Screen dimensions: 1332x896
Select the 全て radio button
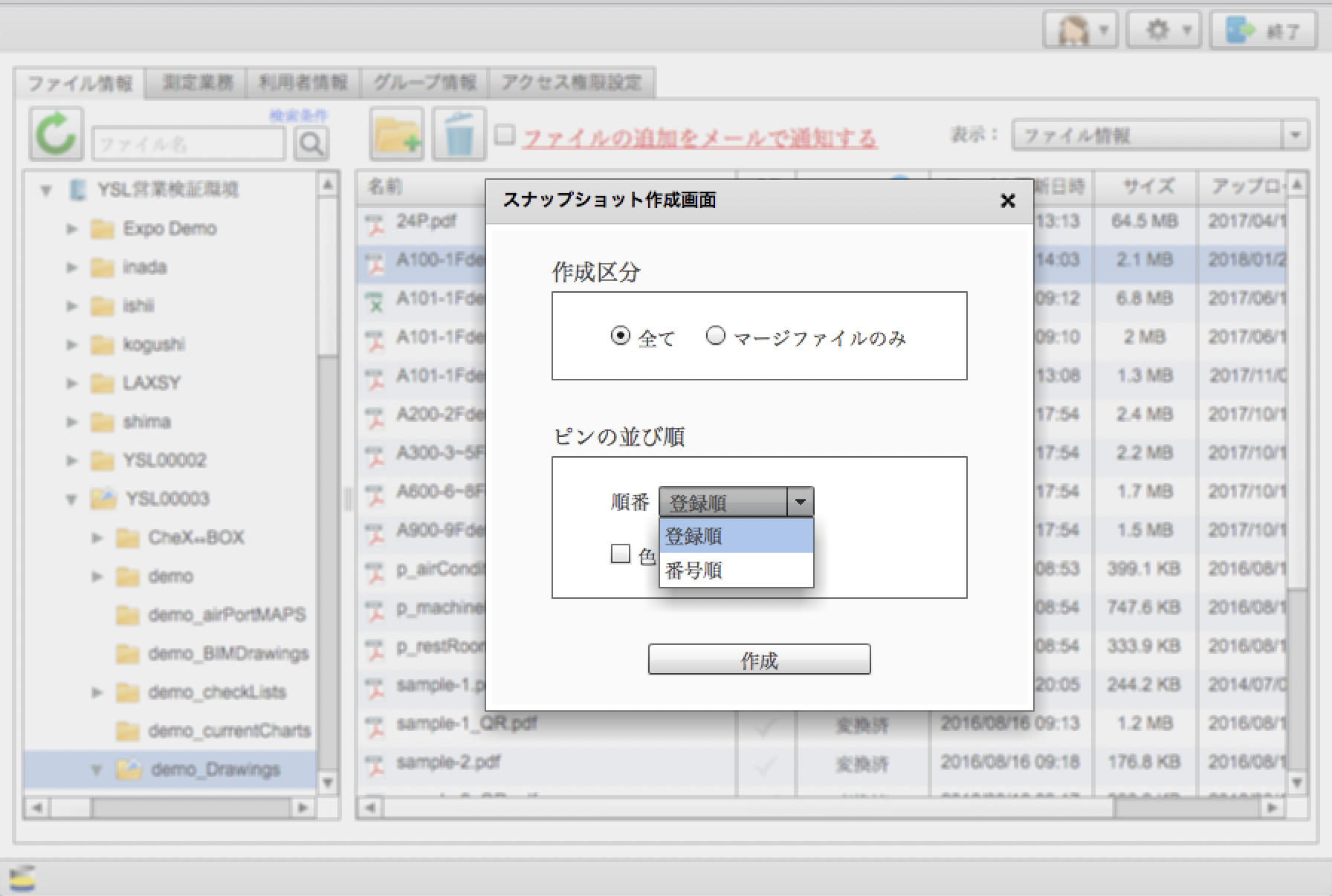coord(620,337)
